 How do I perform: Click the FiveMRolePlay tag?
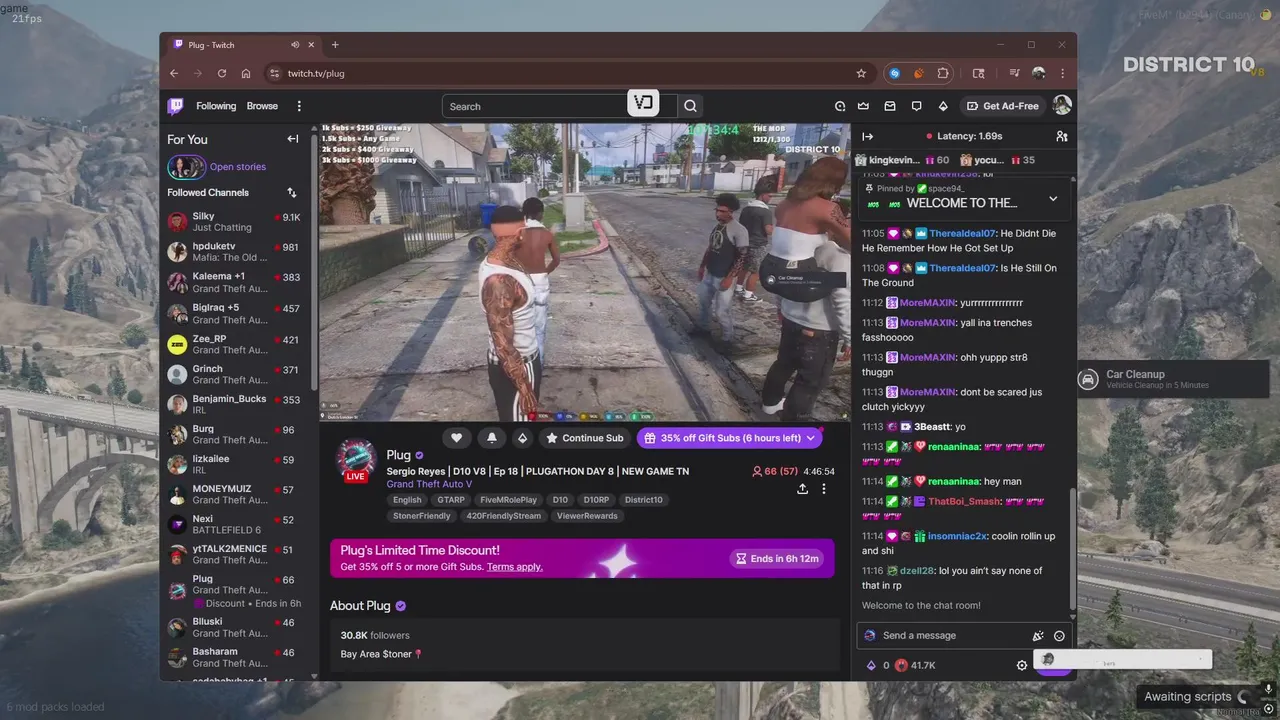[x=508, y=500]
